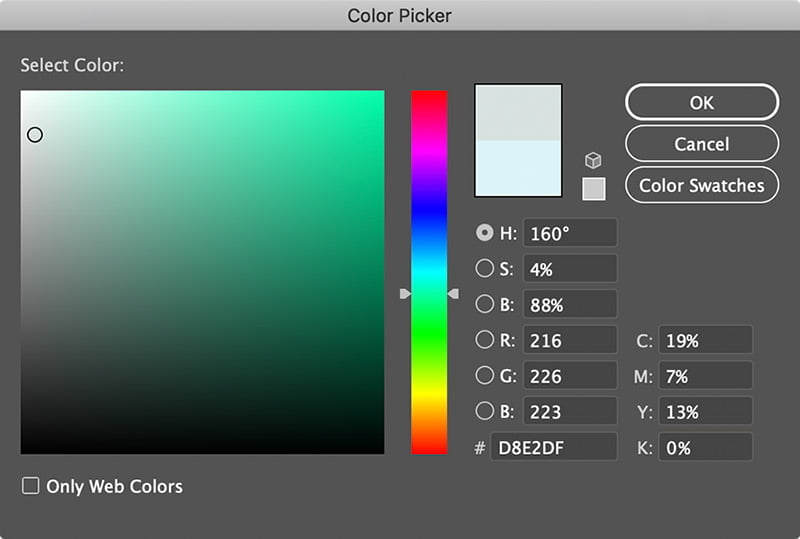
Task: Open Color Swatches view
Action: tap(701, 185)
